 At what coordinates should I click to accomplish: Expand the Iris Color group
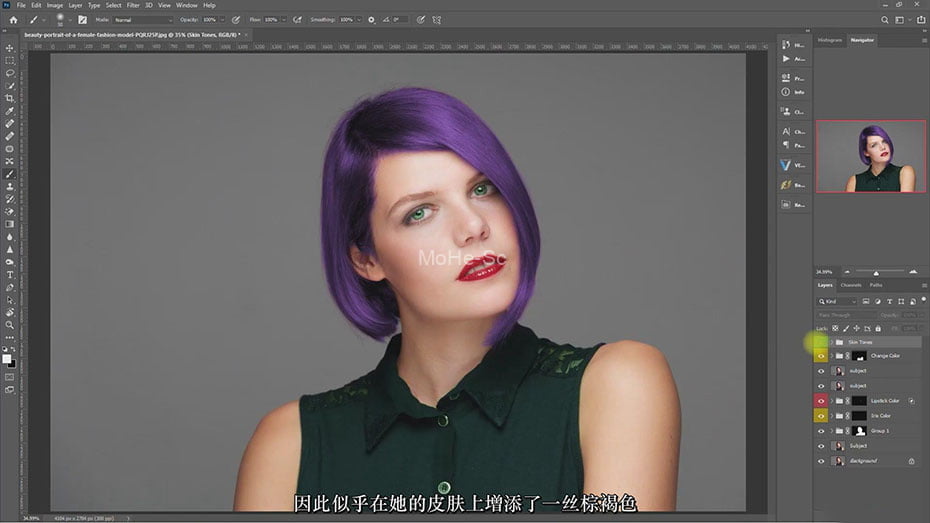point(830,416)
